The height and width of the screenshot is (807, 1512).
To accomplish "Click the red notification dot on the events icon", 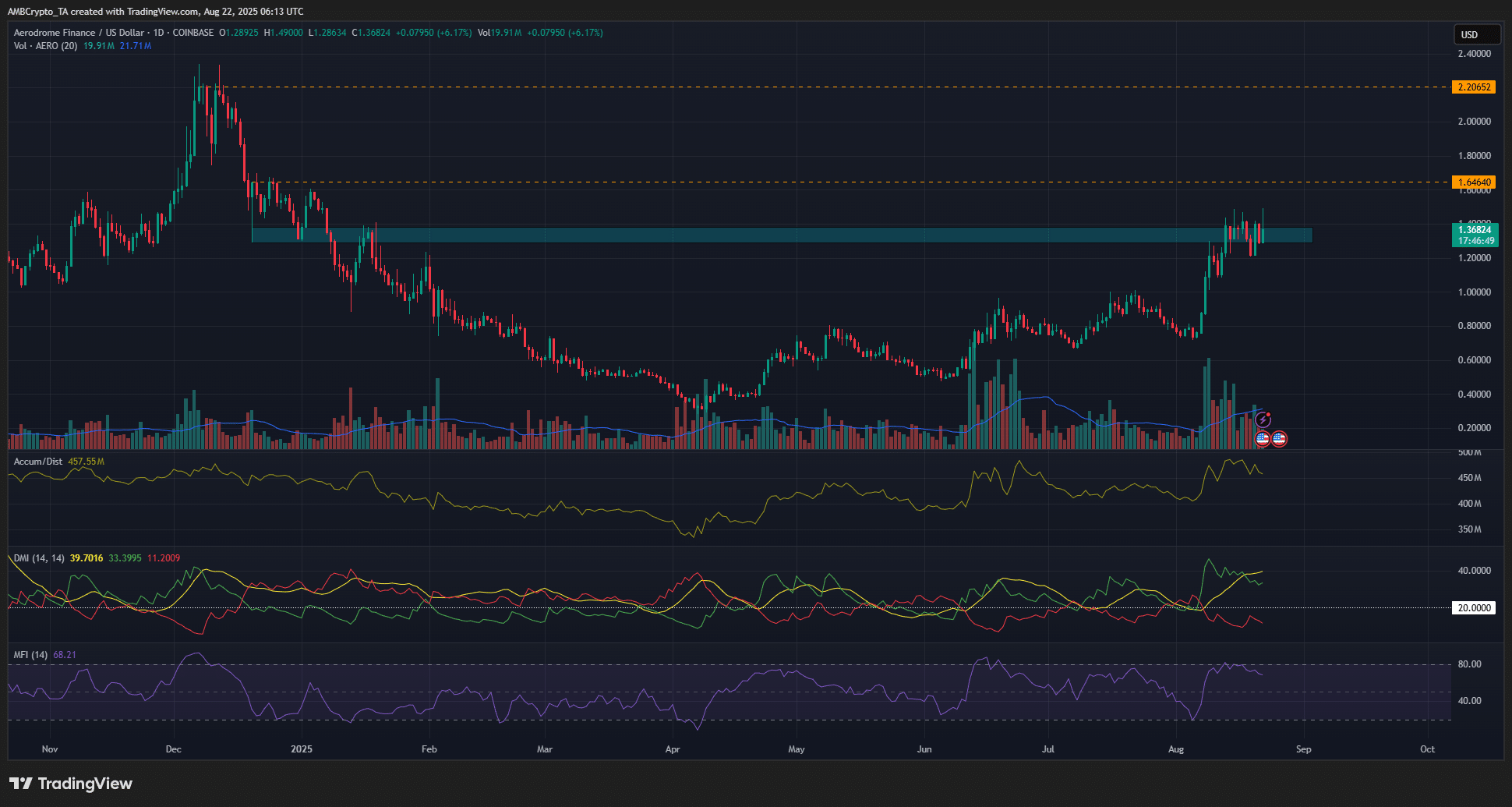I will (1268, 414).
